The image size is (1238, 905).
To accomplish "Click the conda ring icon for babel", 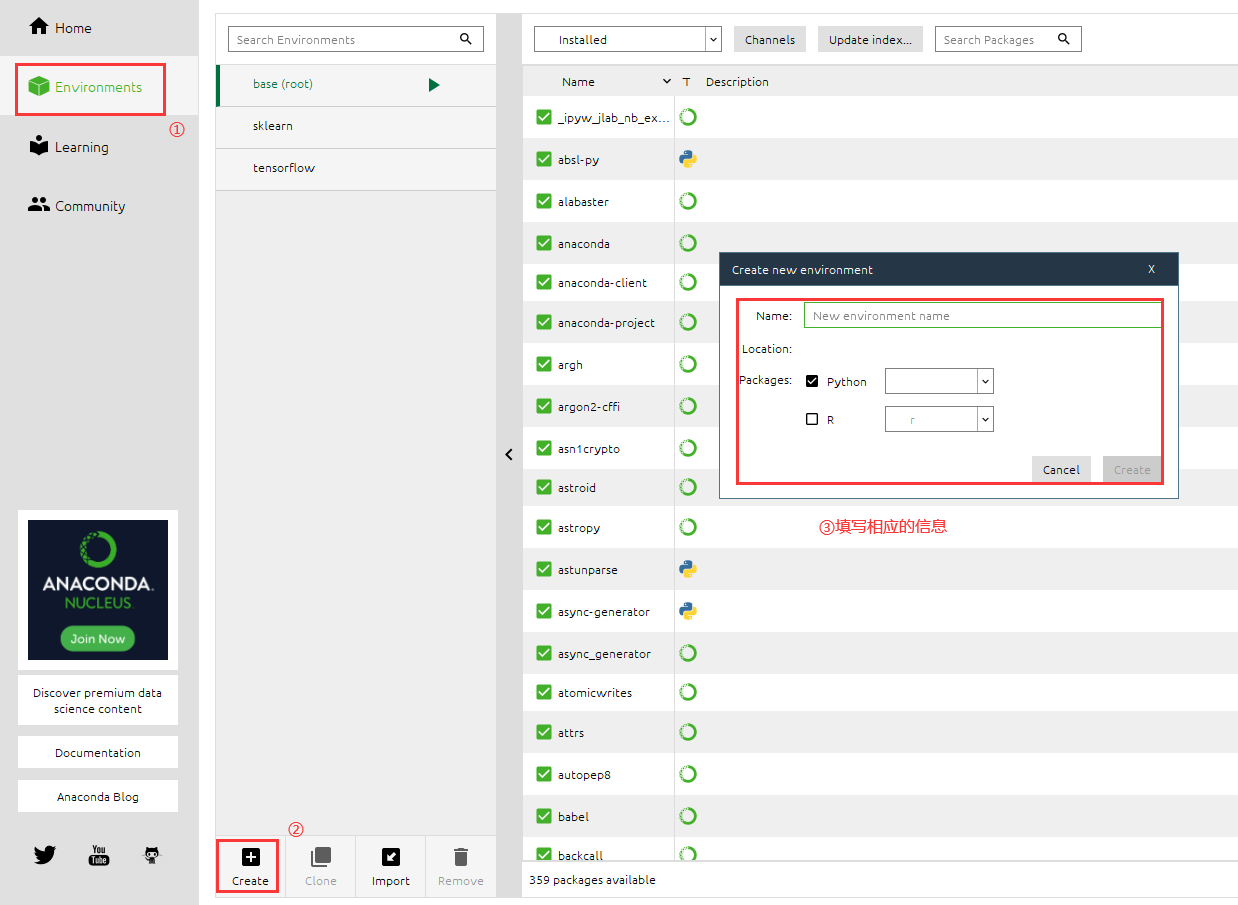I will point(688,816).
